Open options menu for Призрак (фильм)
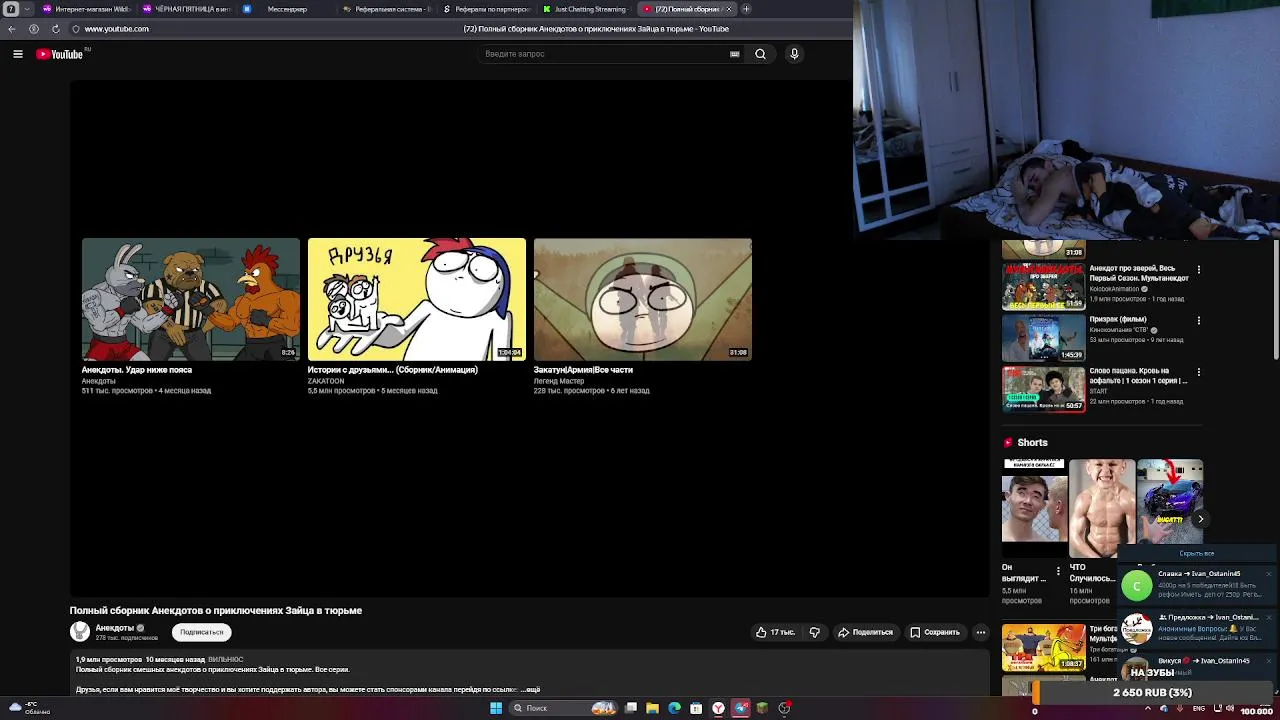The width and height of the screenshot is (1280, 720). (1198, 320)
